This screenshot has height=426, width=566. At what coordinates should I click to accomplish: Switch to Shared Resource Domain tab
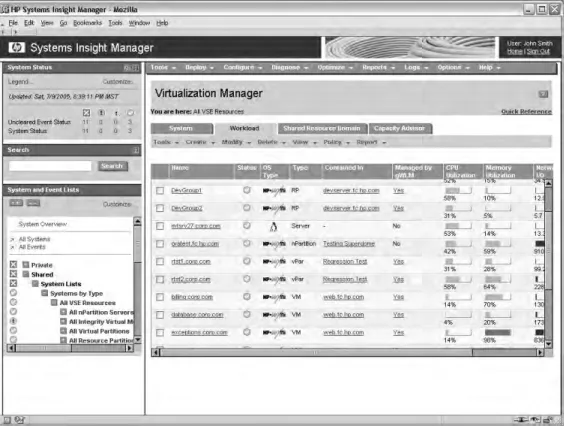(322, 129)
